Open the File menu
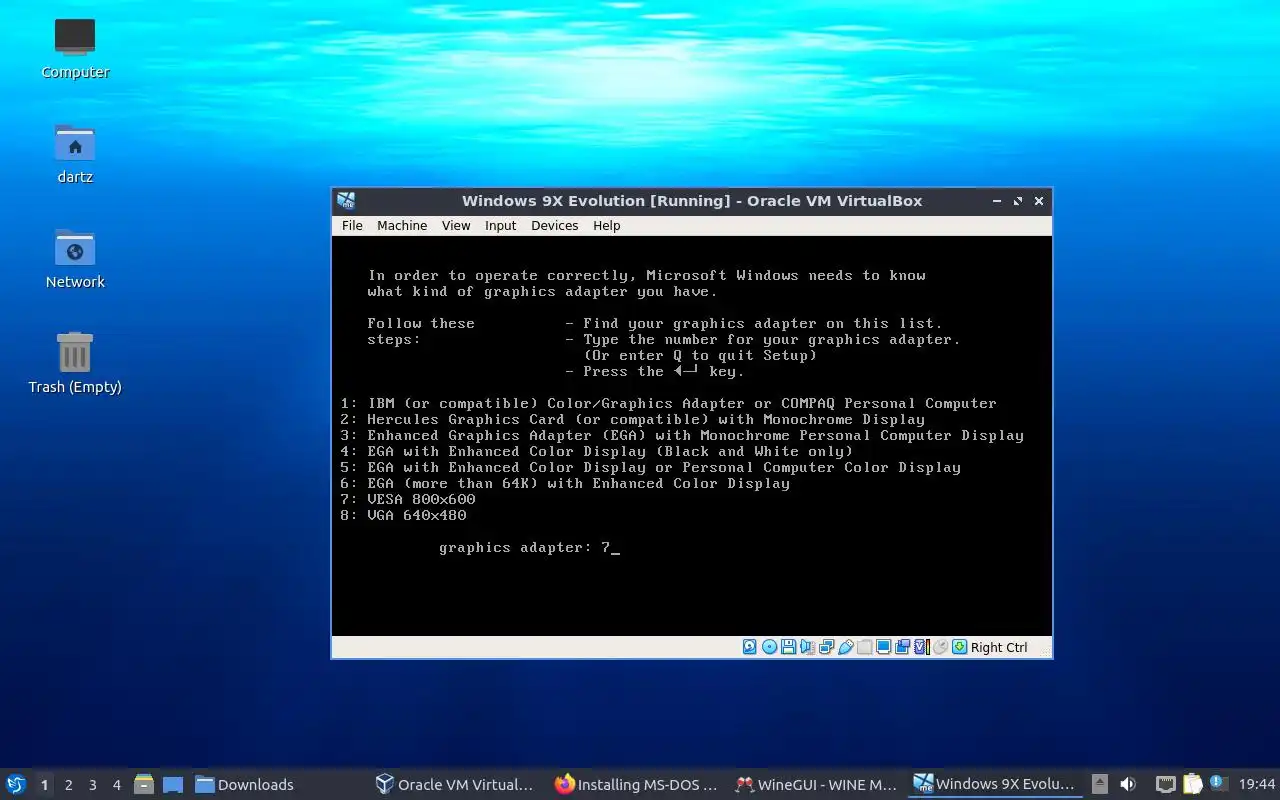The height and width of the screenshot is (800, 1280). pyautogui.click(x=352, y=226)
